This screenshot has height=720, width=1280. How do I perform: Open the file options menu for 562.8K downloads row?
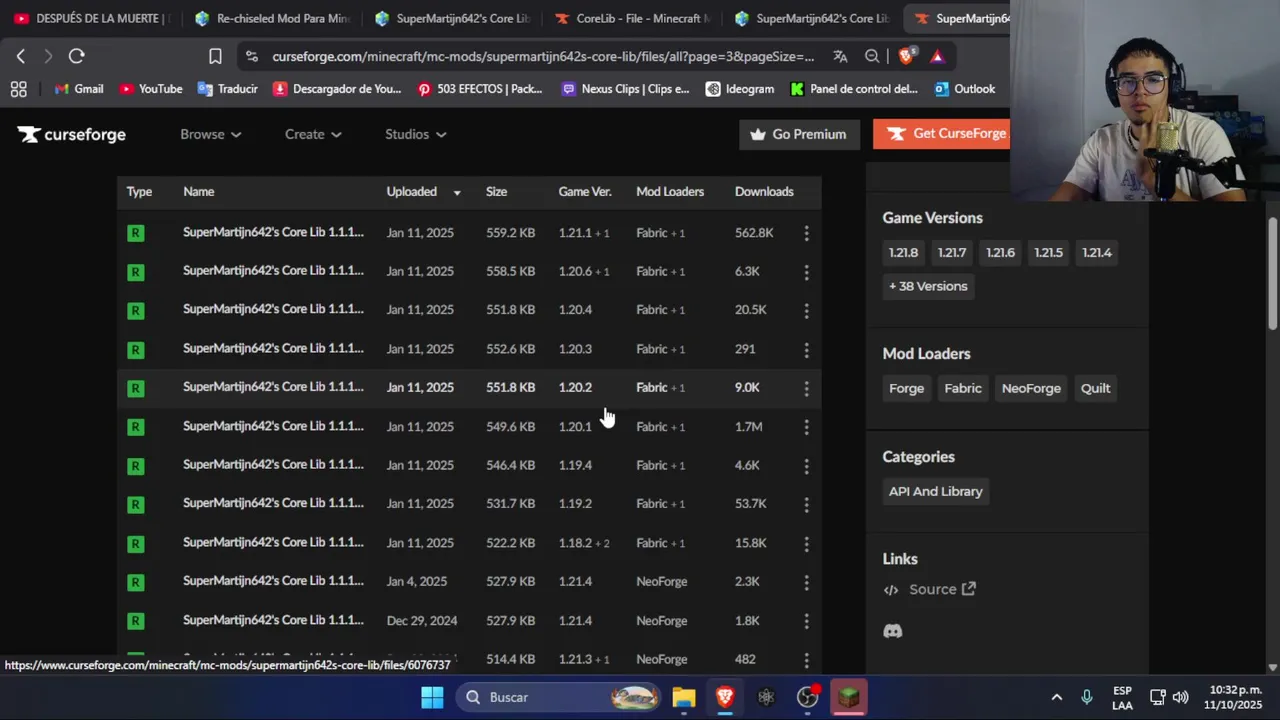pyautogui.click(x=806, y=233)
